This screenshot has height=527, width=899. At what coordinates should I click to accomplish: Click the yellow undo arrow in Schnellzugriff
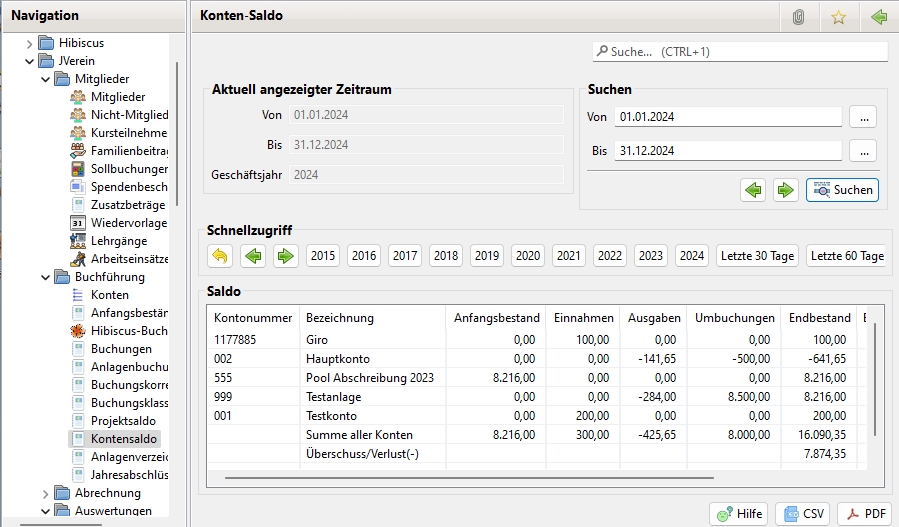220,256
